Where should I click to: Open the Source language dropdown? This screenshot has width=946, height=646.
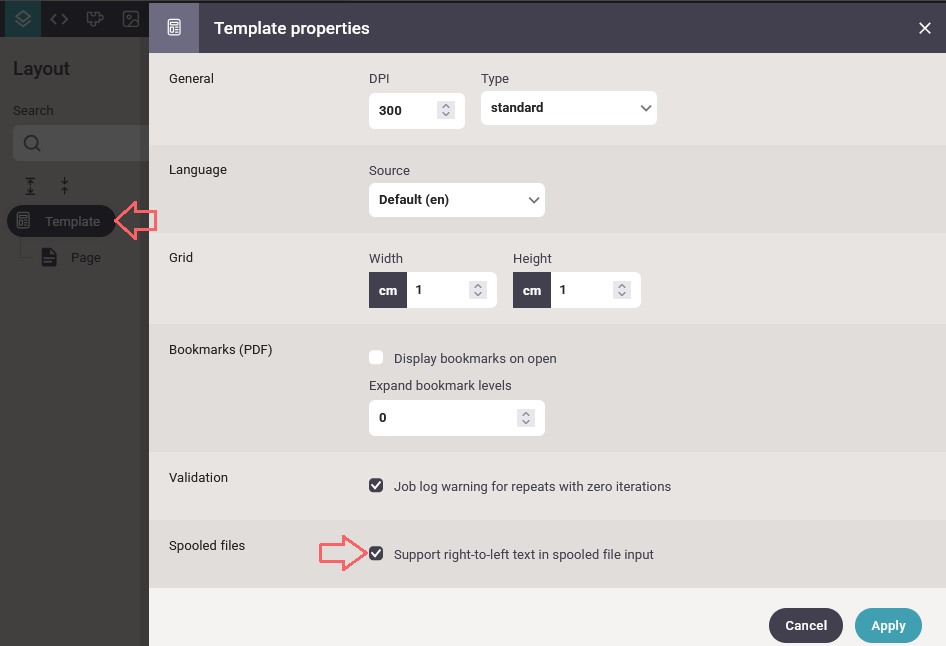coord(457,200)
